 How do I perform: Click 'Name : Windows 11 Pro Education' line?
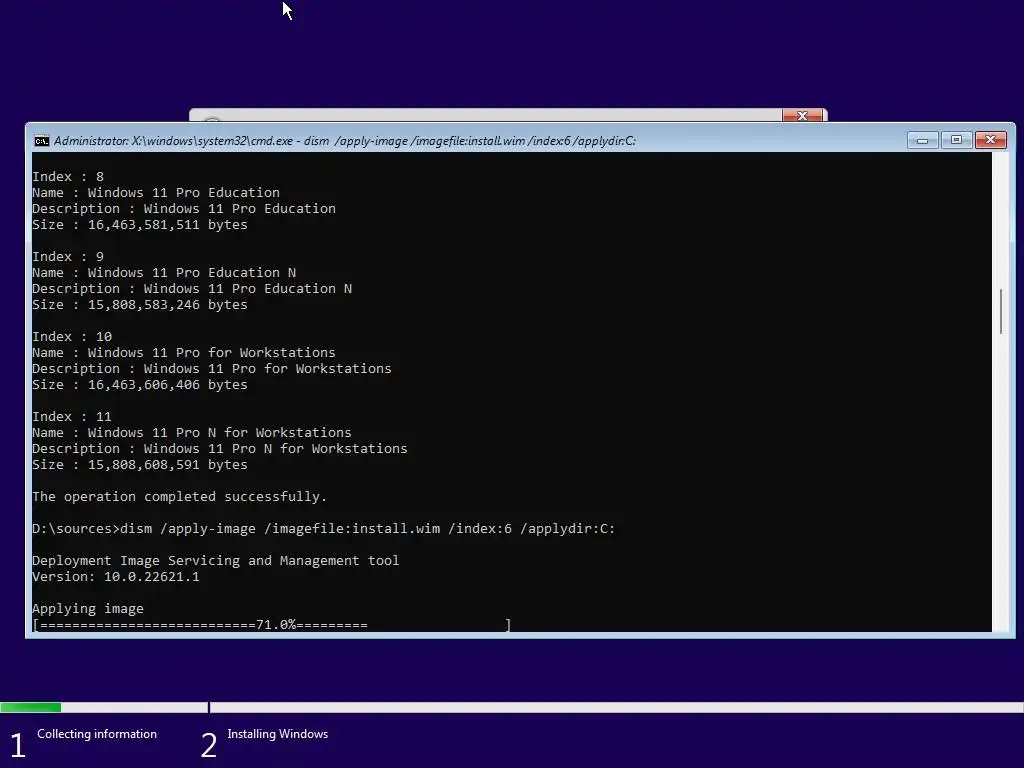click(x=156, y=193)
